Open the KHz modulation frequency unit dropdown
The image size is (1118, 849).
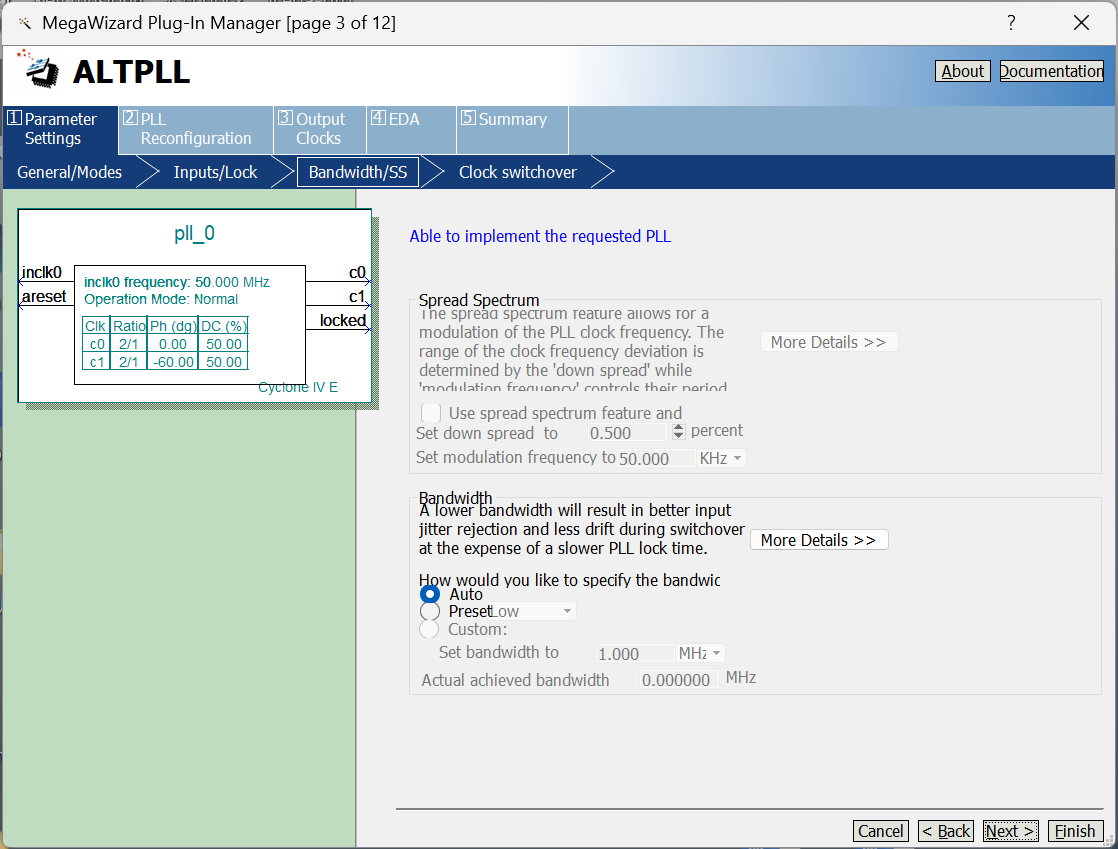coord(721,458)
